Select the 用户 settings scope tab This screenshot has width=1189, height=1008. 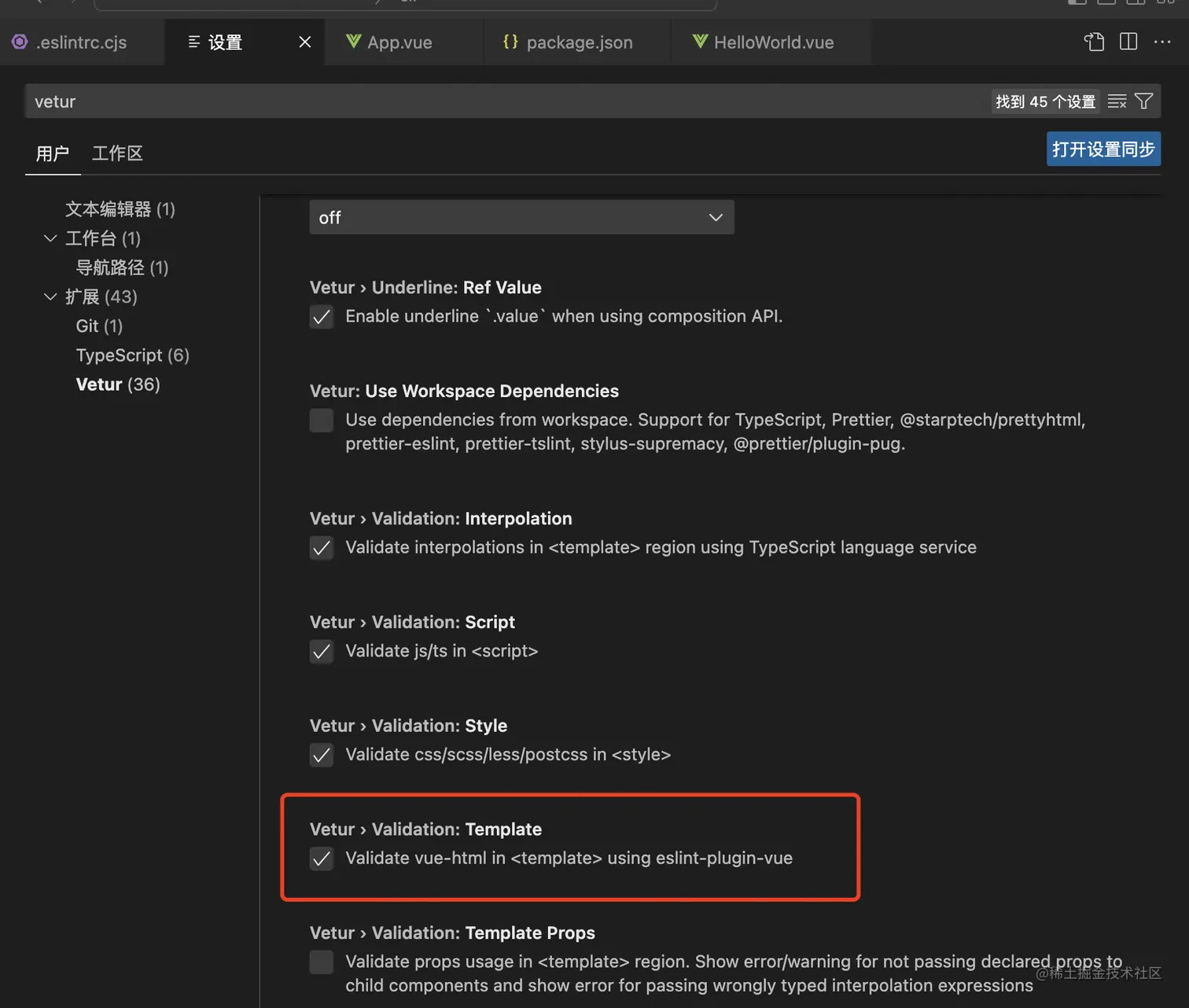[x=53, y=153]
